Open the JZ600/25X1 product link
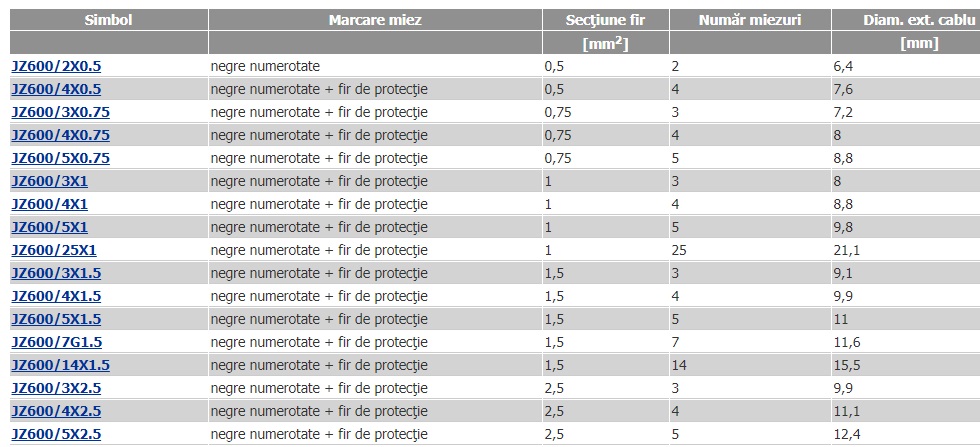This screenshot has width=980, height=447. [54, 251]
